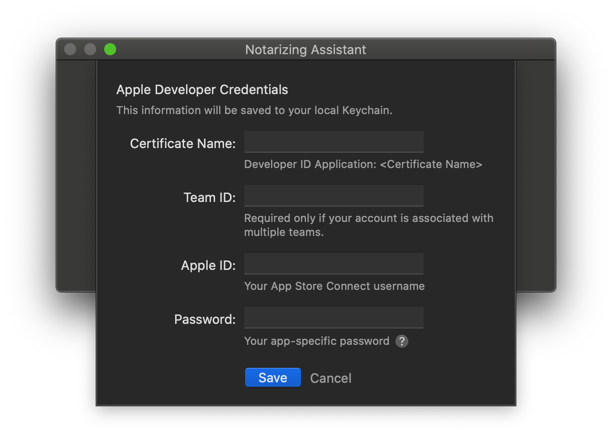Viewport: 612px width, 433px height.
Task: Click into the Password field
Action: coord(334,318)
